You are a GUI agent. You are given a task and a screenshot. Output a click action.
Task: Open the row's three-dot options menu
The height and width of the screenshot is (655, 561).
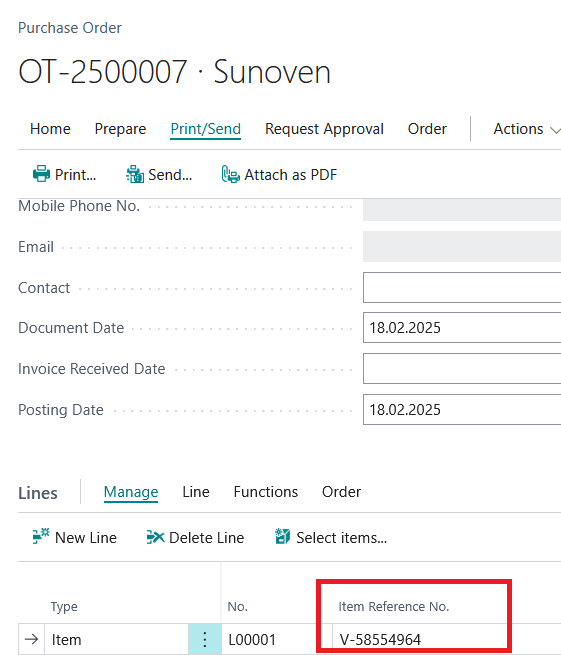(x=205, y=640)
